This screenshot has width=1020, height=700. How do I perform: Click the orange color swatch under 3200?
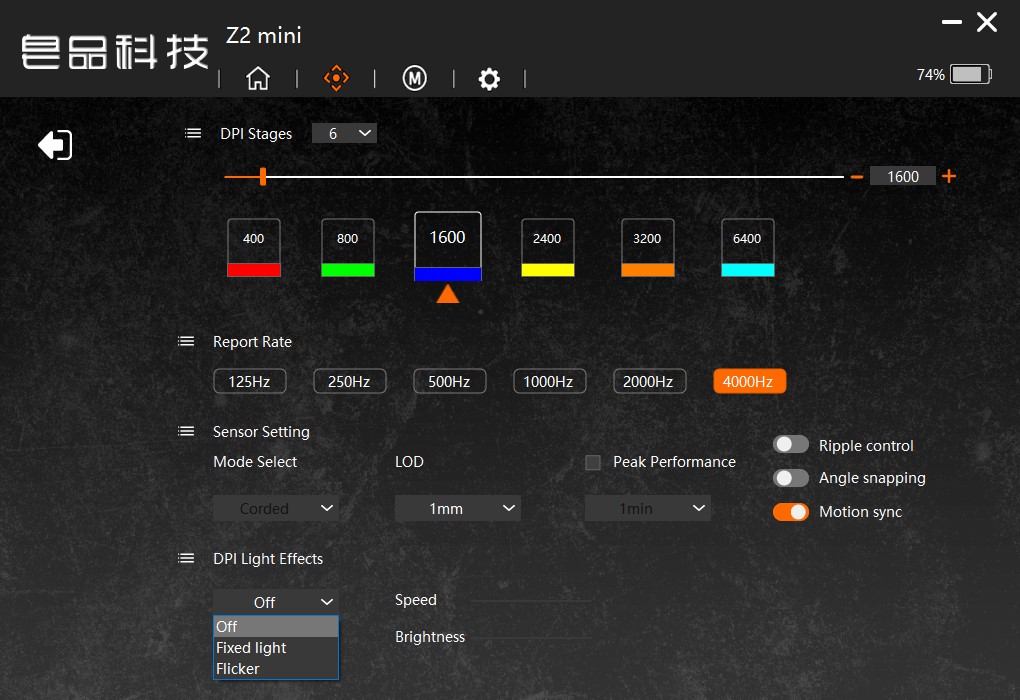click(x=647, y=270)
